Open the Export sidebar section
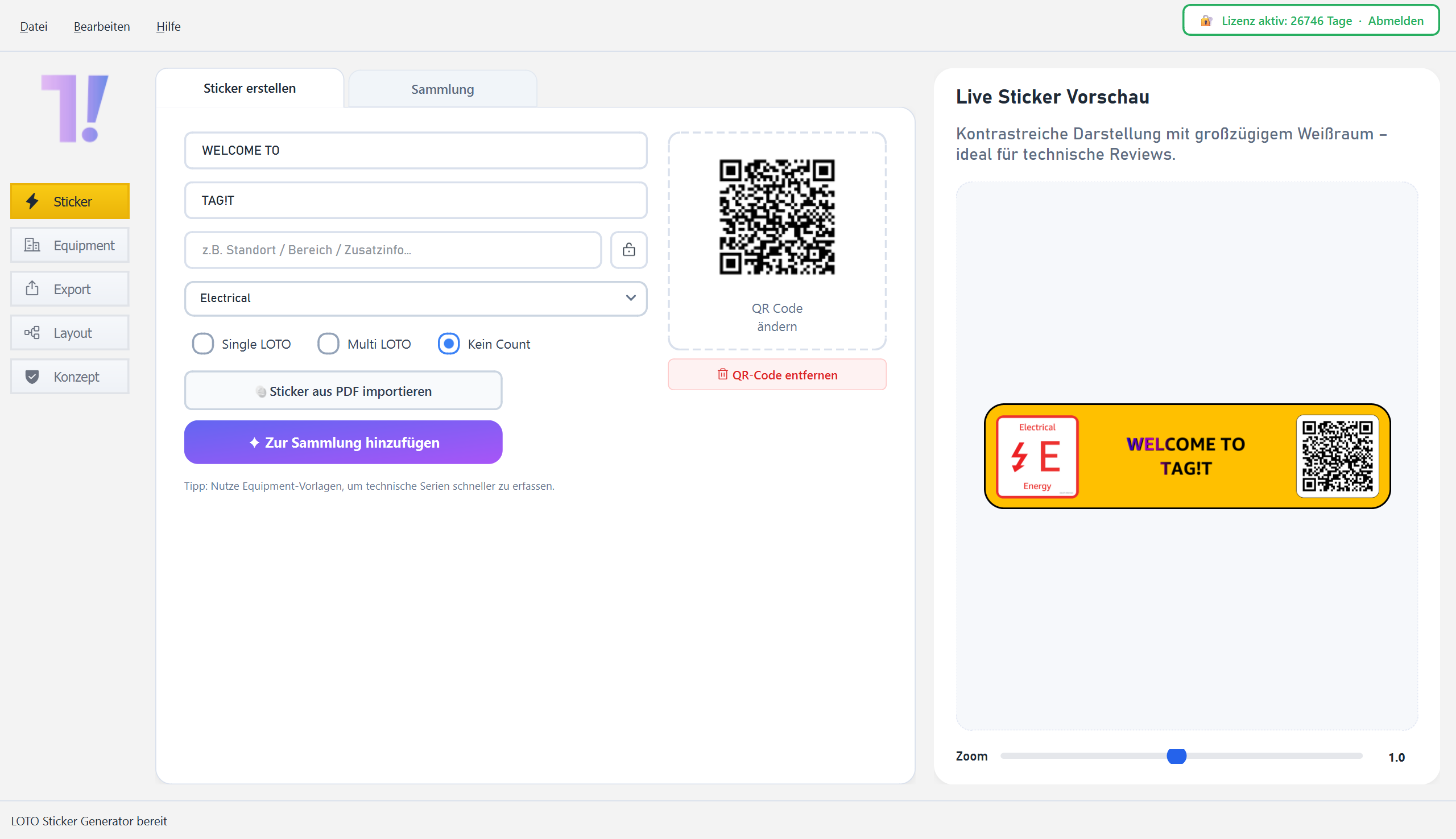The image size is (1456, 839). point(70,289)
